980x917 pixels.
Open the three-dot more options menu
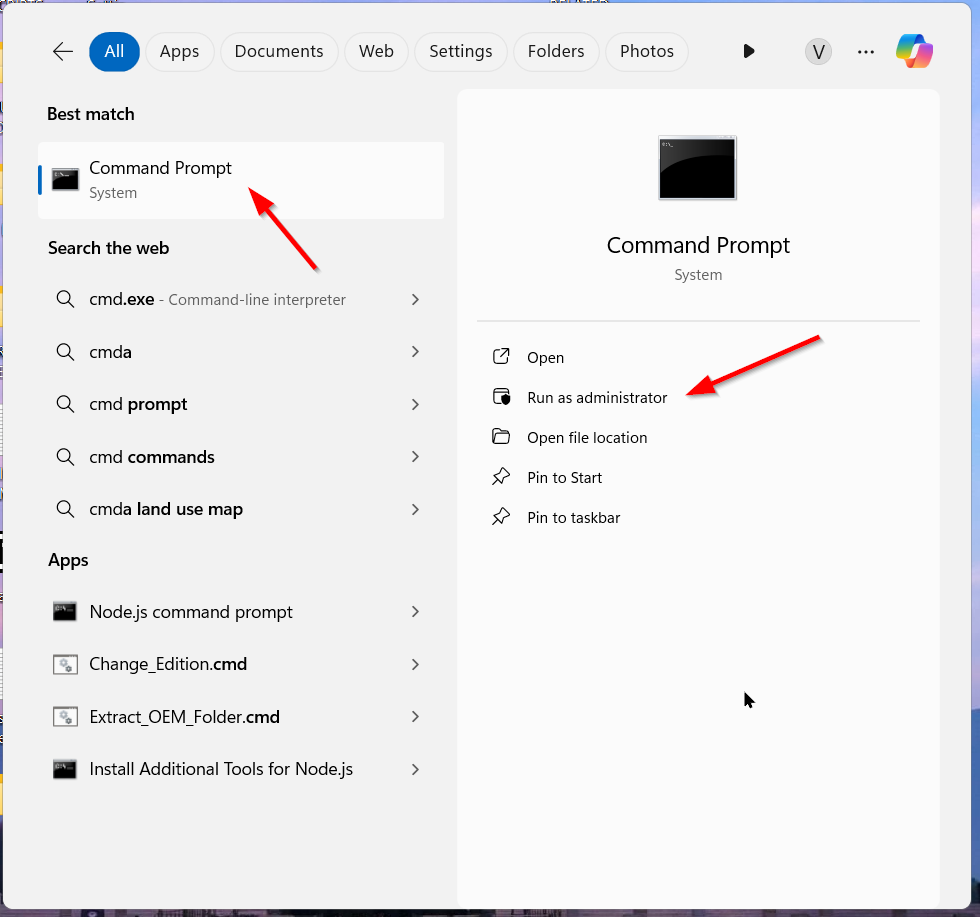click(866, 52)
